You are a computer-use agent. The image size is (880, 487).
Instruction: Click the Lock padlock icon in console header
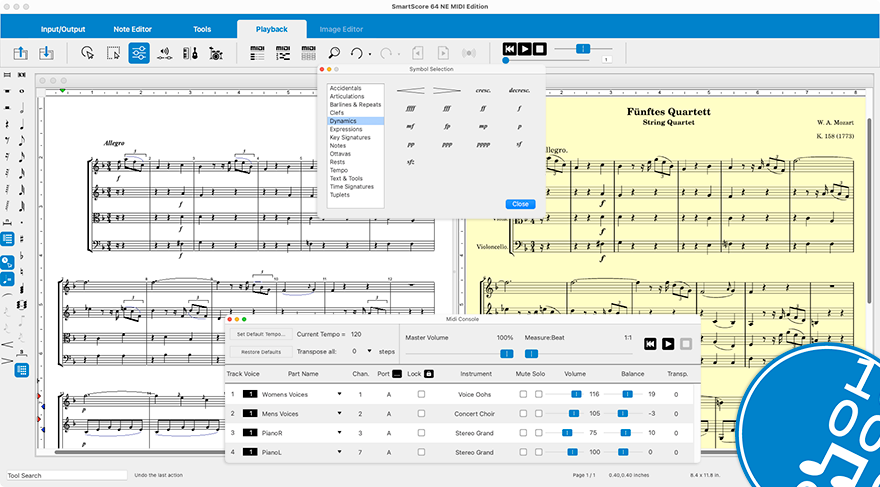click(429, 374)
